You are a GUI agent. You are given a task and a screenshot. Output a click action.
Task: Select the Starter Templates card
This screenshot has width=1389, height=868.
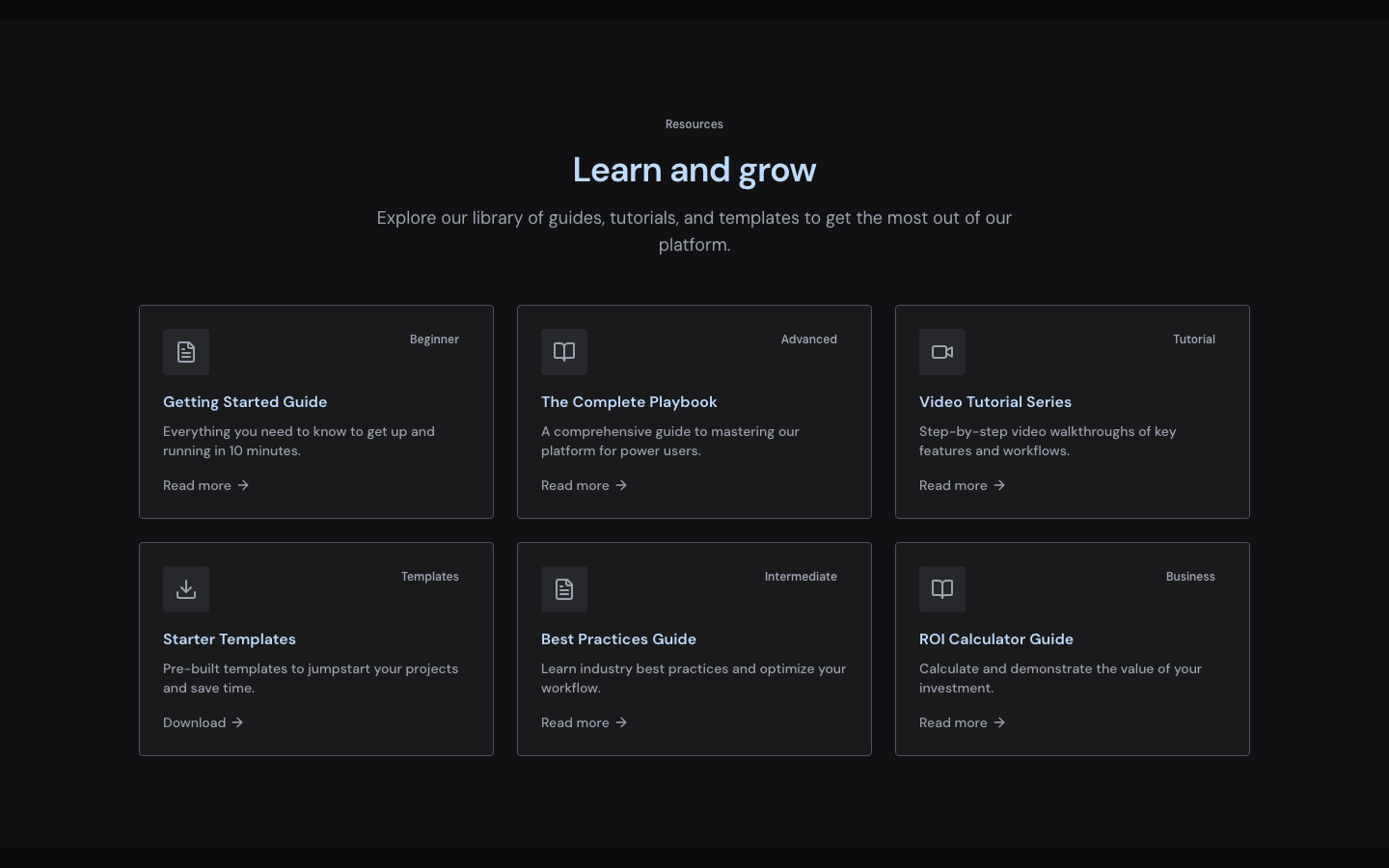(316, 648)
